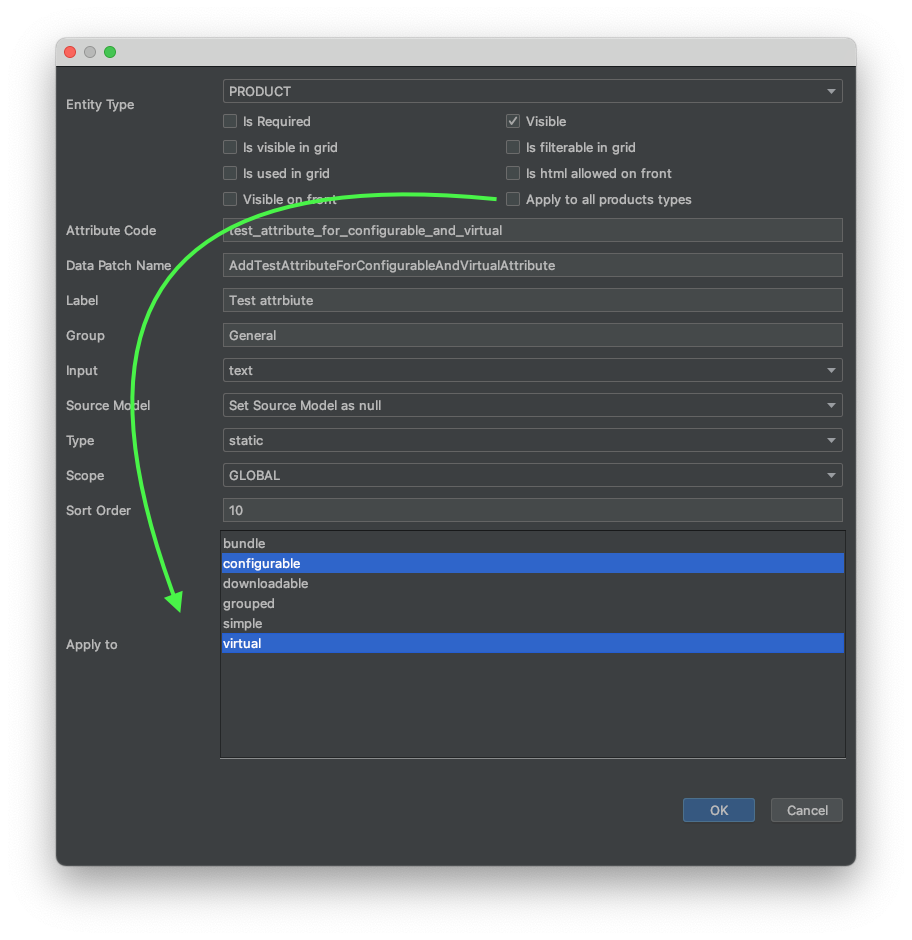Select simple in Apply to list
Viewport: 912px width, 940px height.
pos(532,623)
